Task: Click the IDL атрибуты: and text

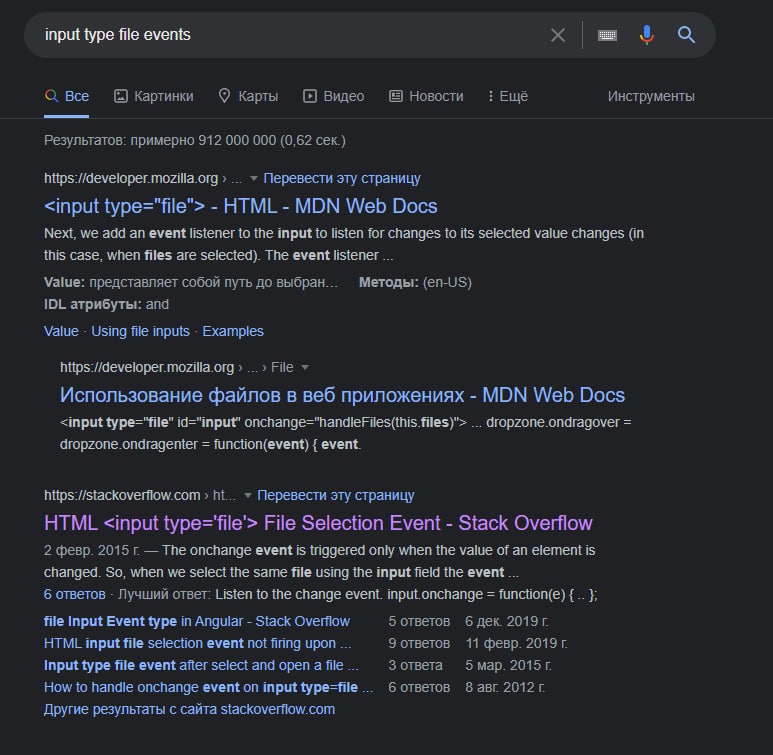Action: point(106,304)
